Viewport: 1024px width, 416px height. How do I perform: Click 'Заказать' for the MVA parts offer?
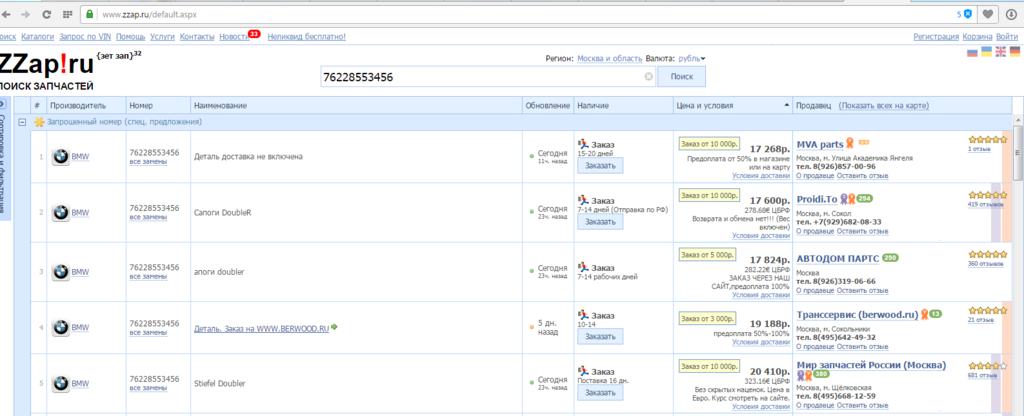coord(600,166)
